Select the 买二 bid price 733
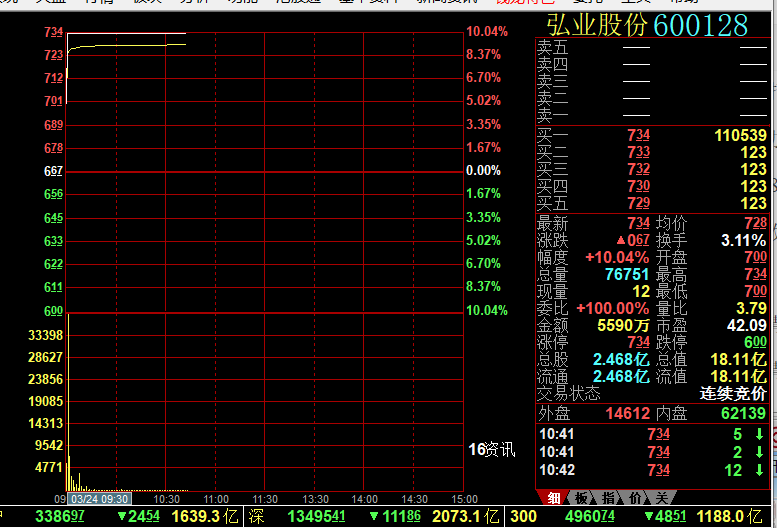The image size is (777, 528). [x=638, y=152]
